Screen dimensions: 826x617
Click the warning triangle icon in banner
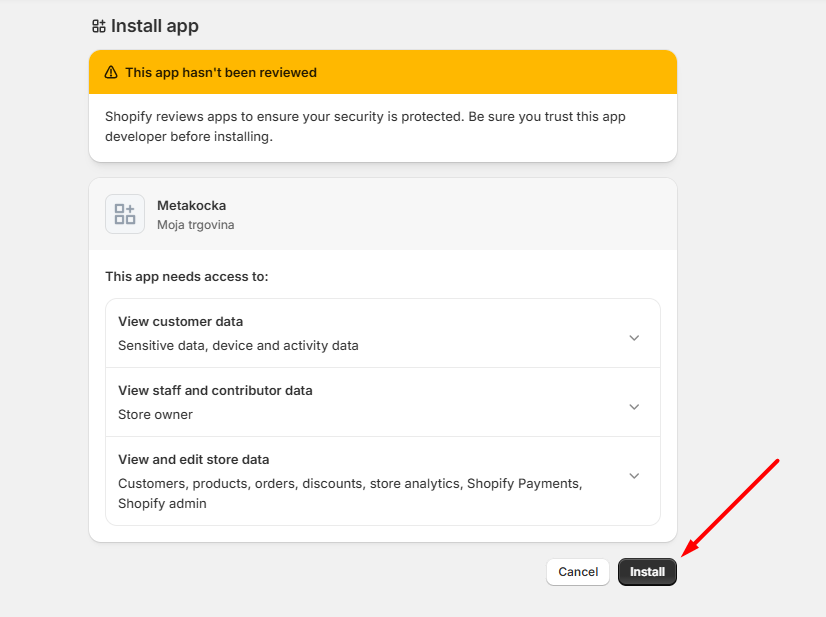pos(111,72)
